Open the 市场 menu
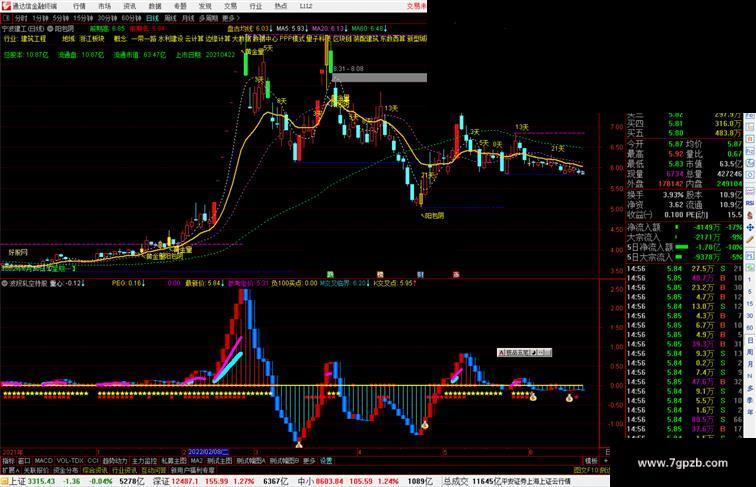 coord(104,6)
